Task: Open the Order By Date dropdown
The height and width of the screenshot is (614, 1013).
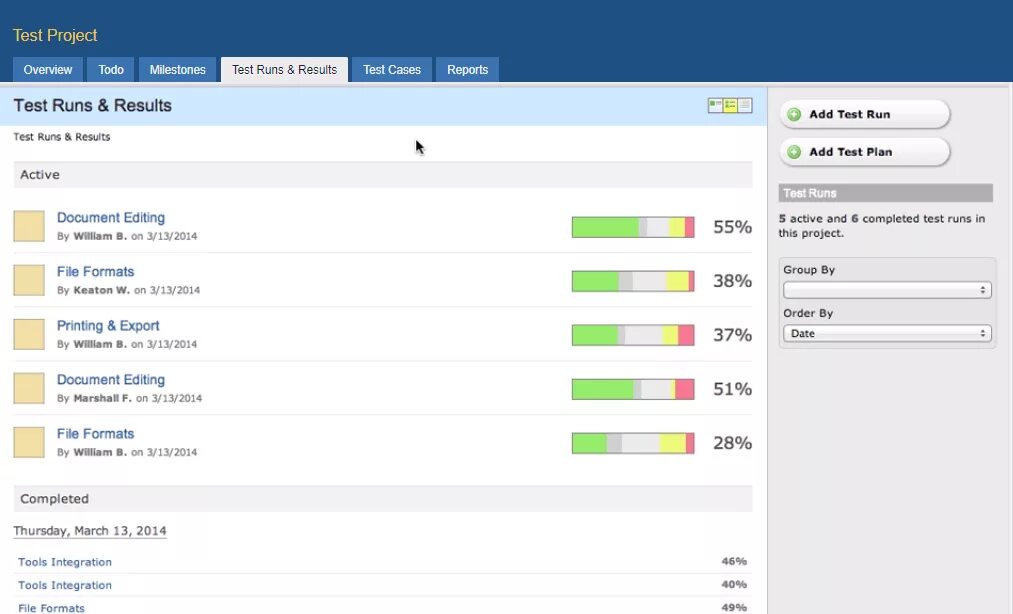Action: 887,333
